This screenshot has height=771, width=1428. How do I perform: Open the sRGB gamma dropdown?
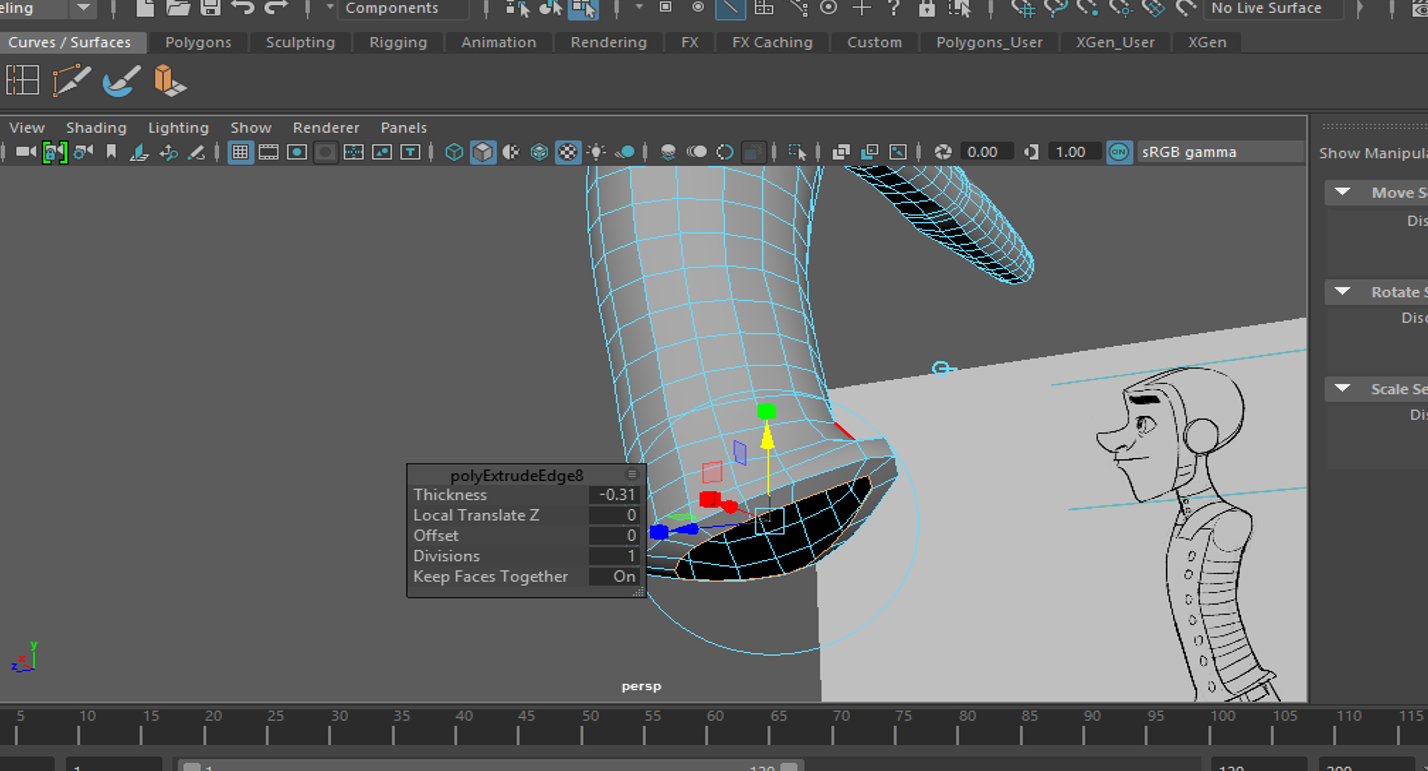(x=1218, y=152)
